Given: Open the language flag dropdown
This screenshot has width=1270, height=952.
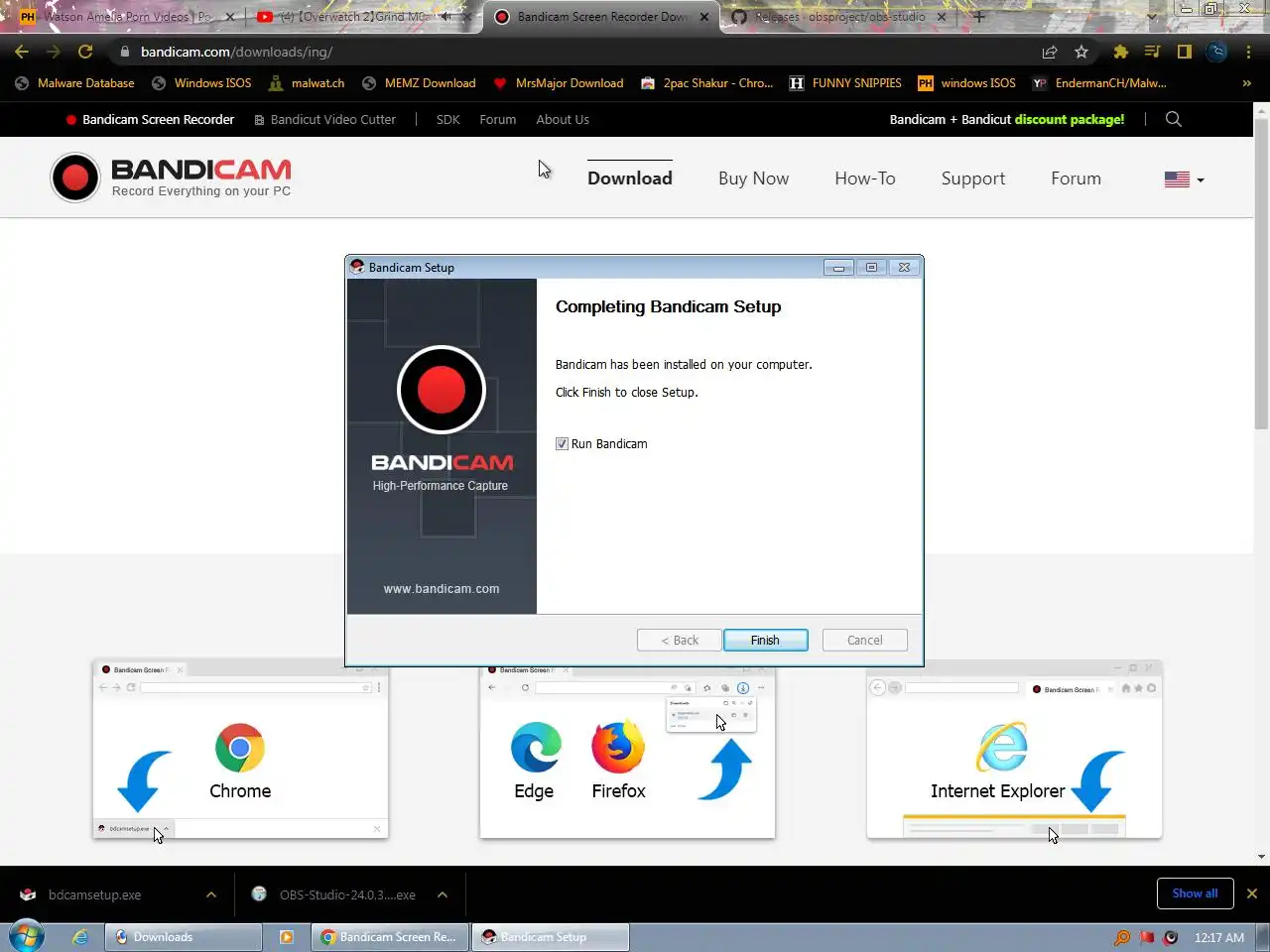Looking at the screenshot, I should 1184,179.
